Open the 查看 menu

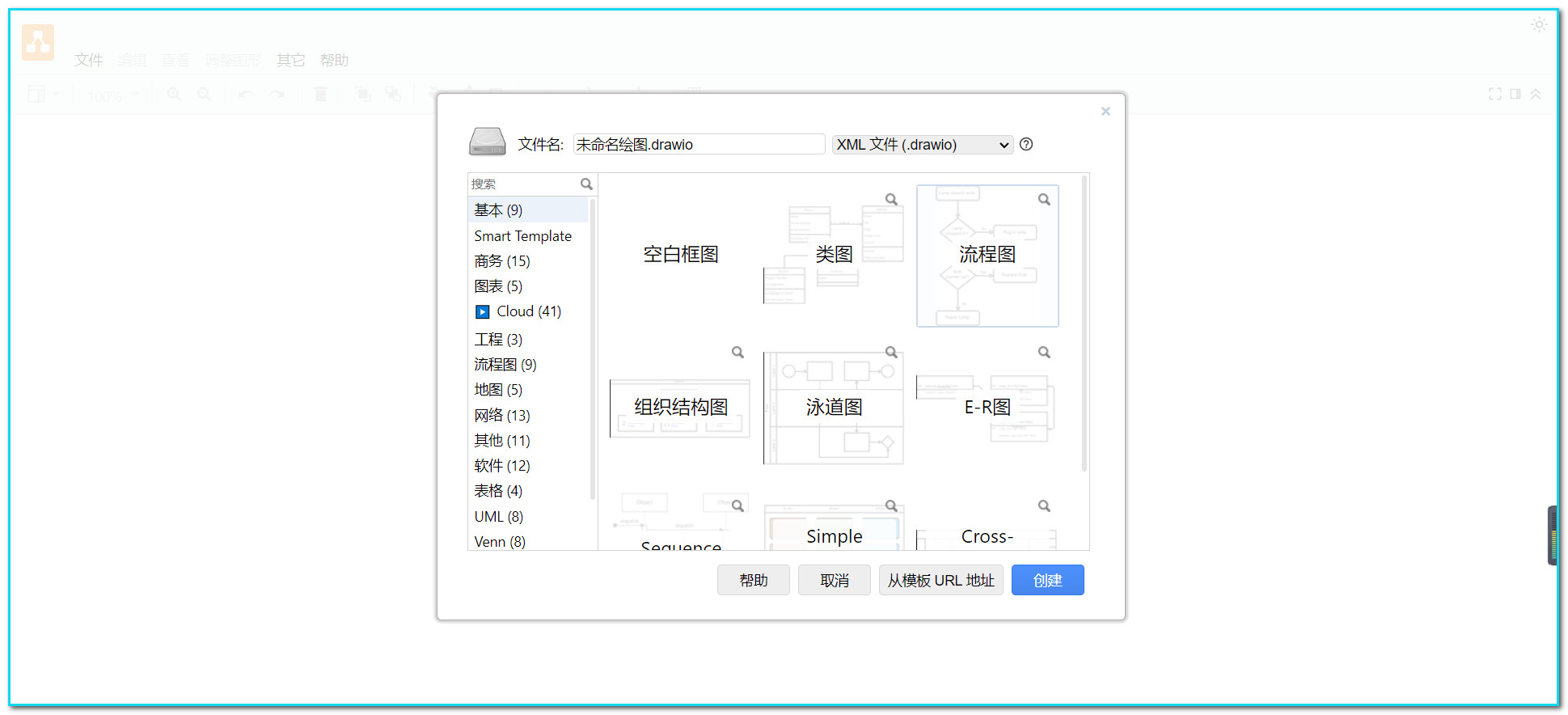175,60
